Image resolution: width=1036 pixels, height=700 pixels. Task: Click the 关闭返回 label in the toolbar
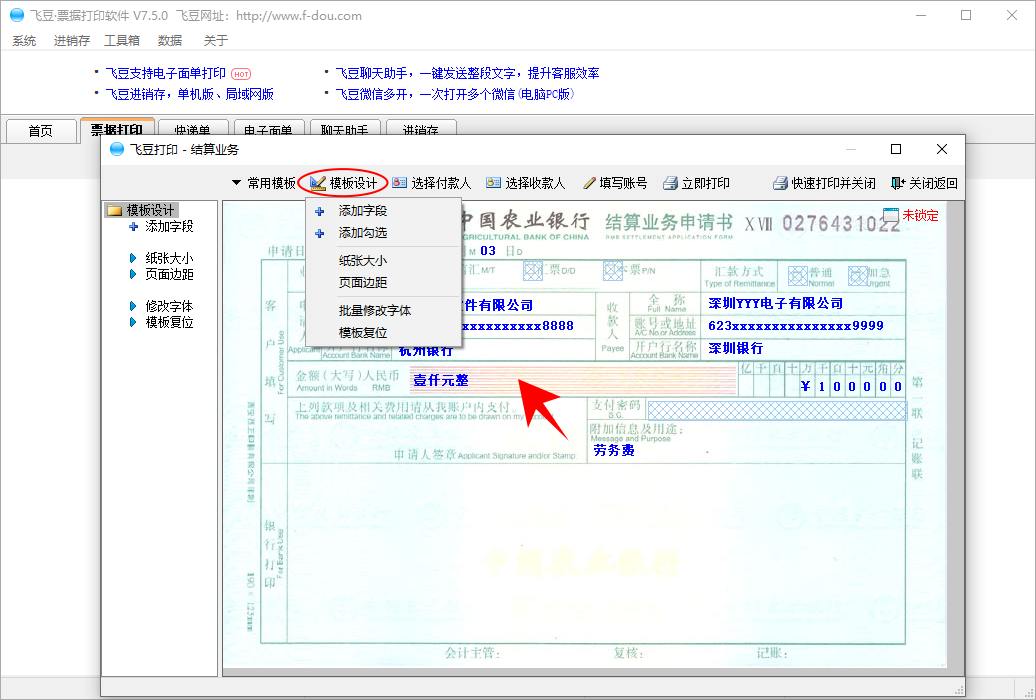[934, 183]
